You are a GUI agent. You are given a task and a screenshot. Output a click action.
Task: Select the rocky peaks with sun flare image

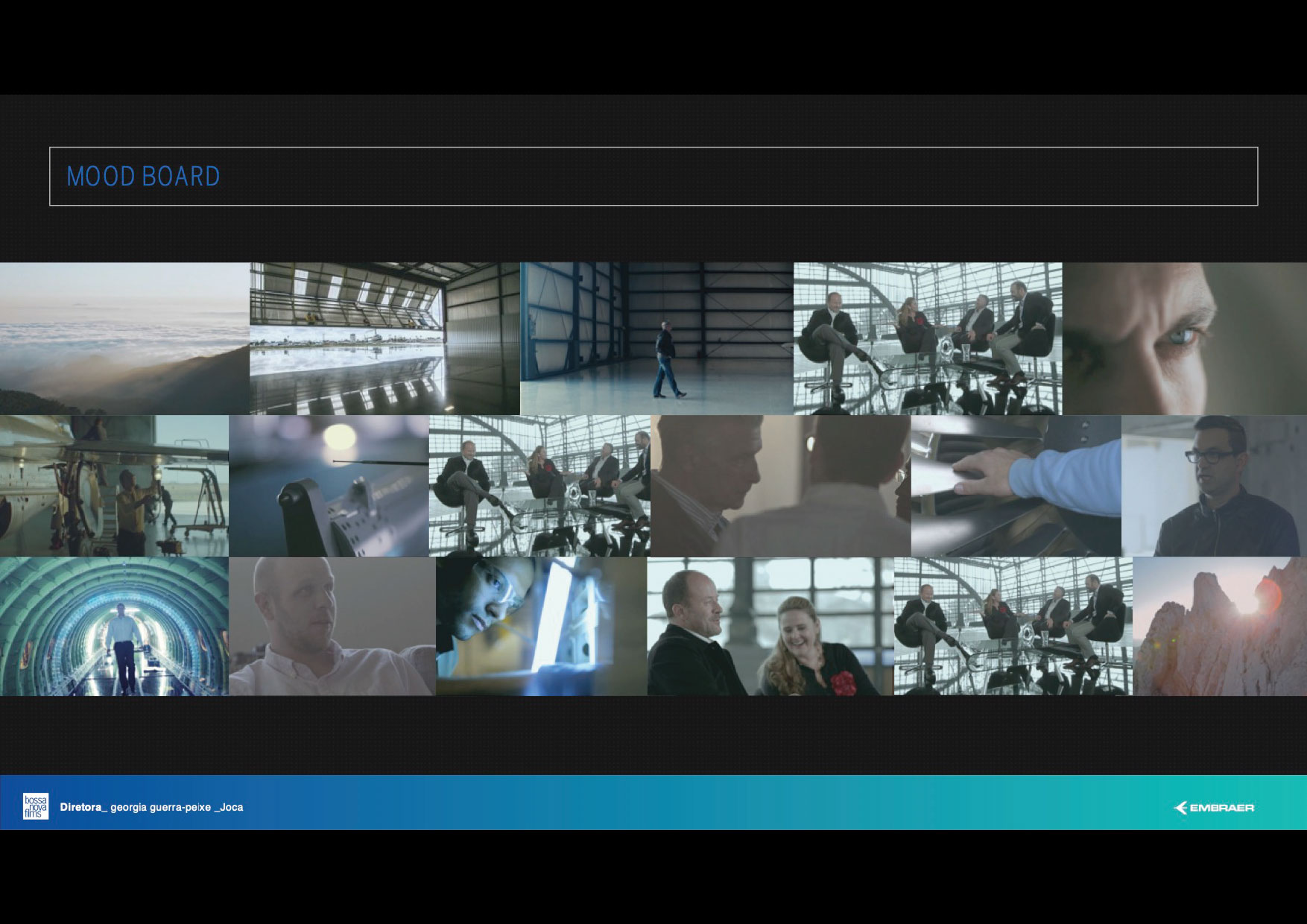point(1219,627)
